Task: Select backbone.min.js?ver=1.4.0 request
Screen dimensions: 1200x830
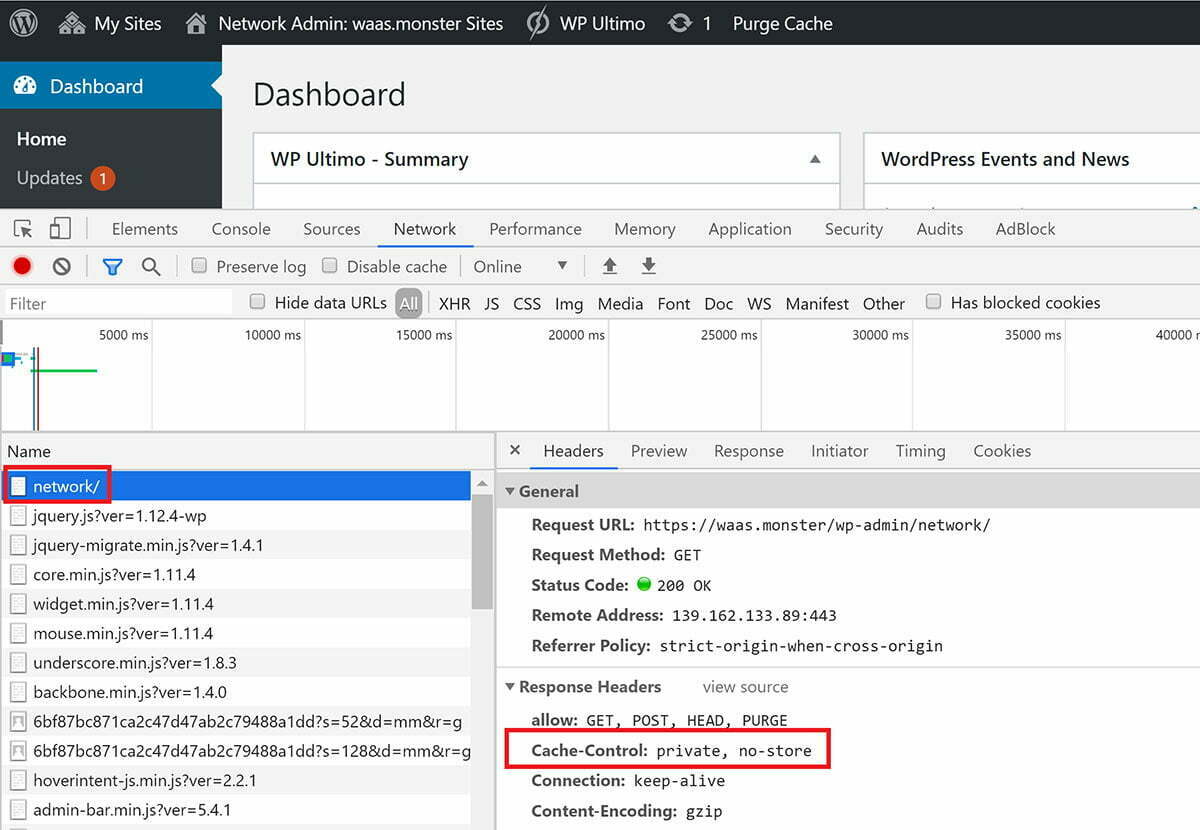Action: click(x=237, y=692)
